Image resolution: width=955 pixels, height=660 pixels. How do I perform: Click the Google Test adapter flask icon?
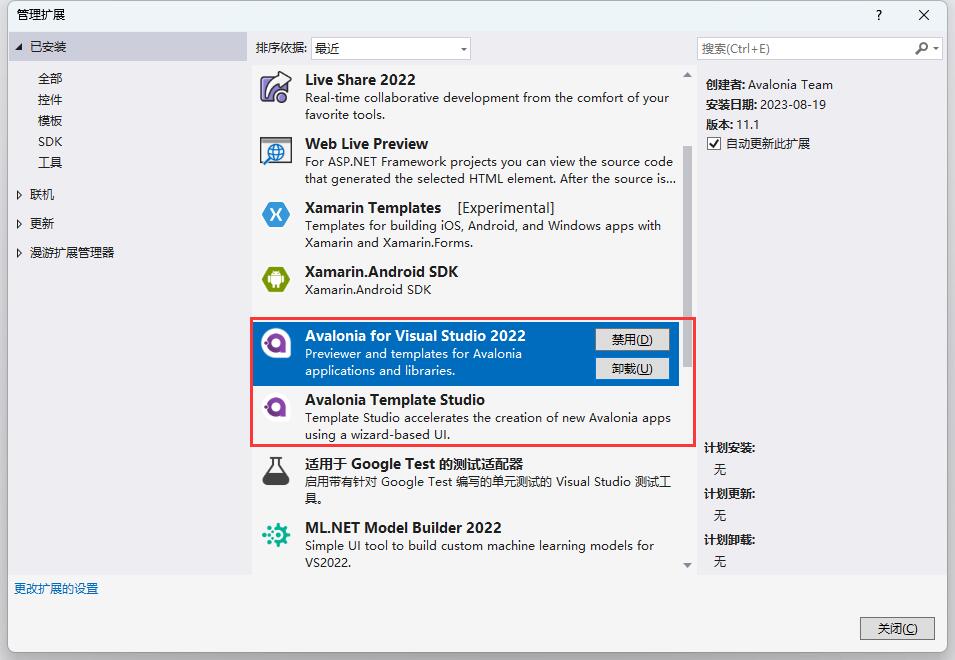[276, 471]
